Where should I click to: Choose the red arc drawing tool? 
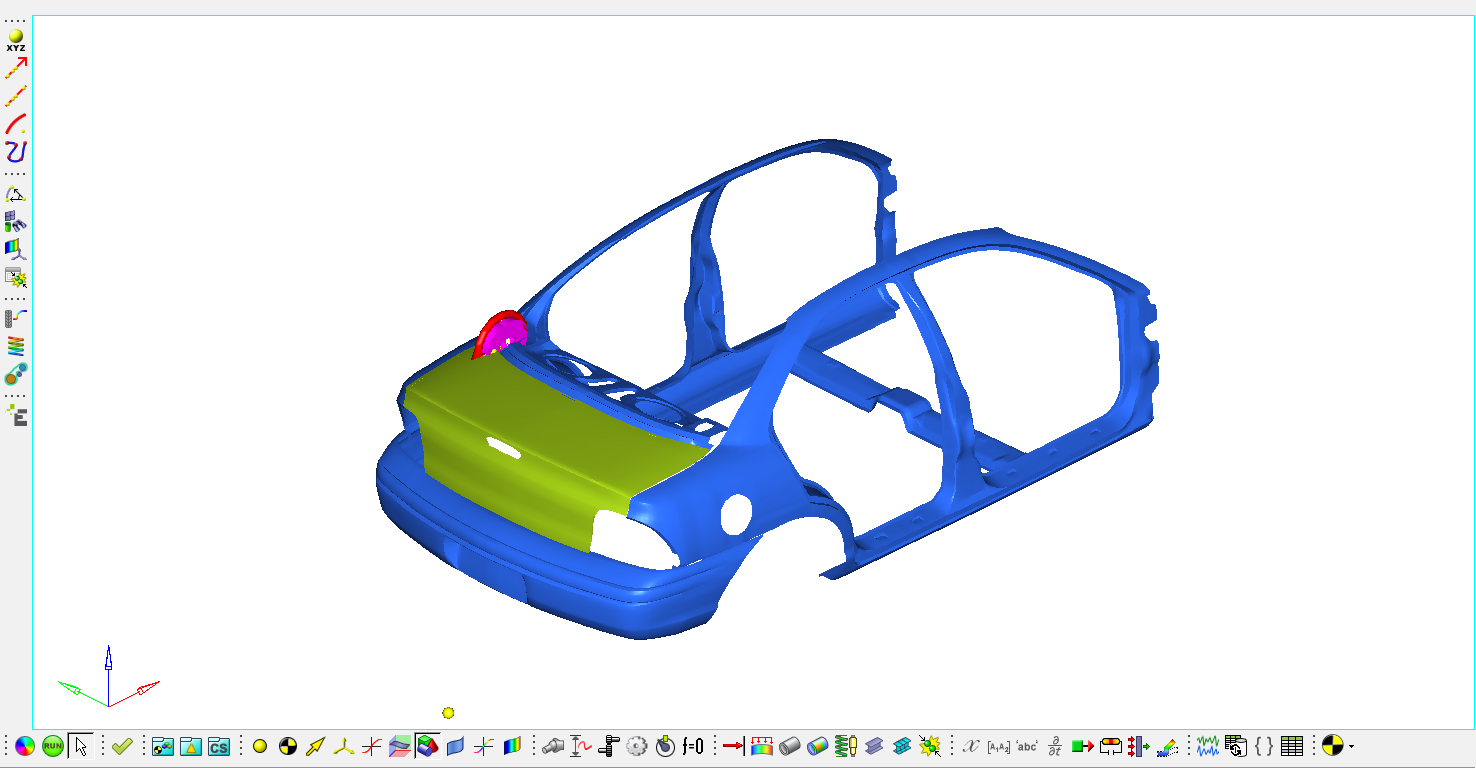tap(16, 124)
